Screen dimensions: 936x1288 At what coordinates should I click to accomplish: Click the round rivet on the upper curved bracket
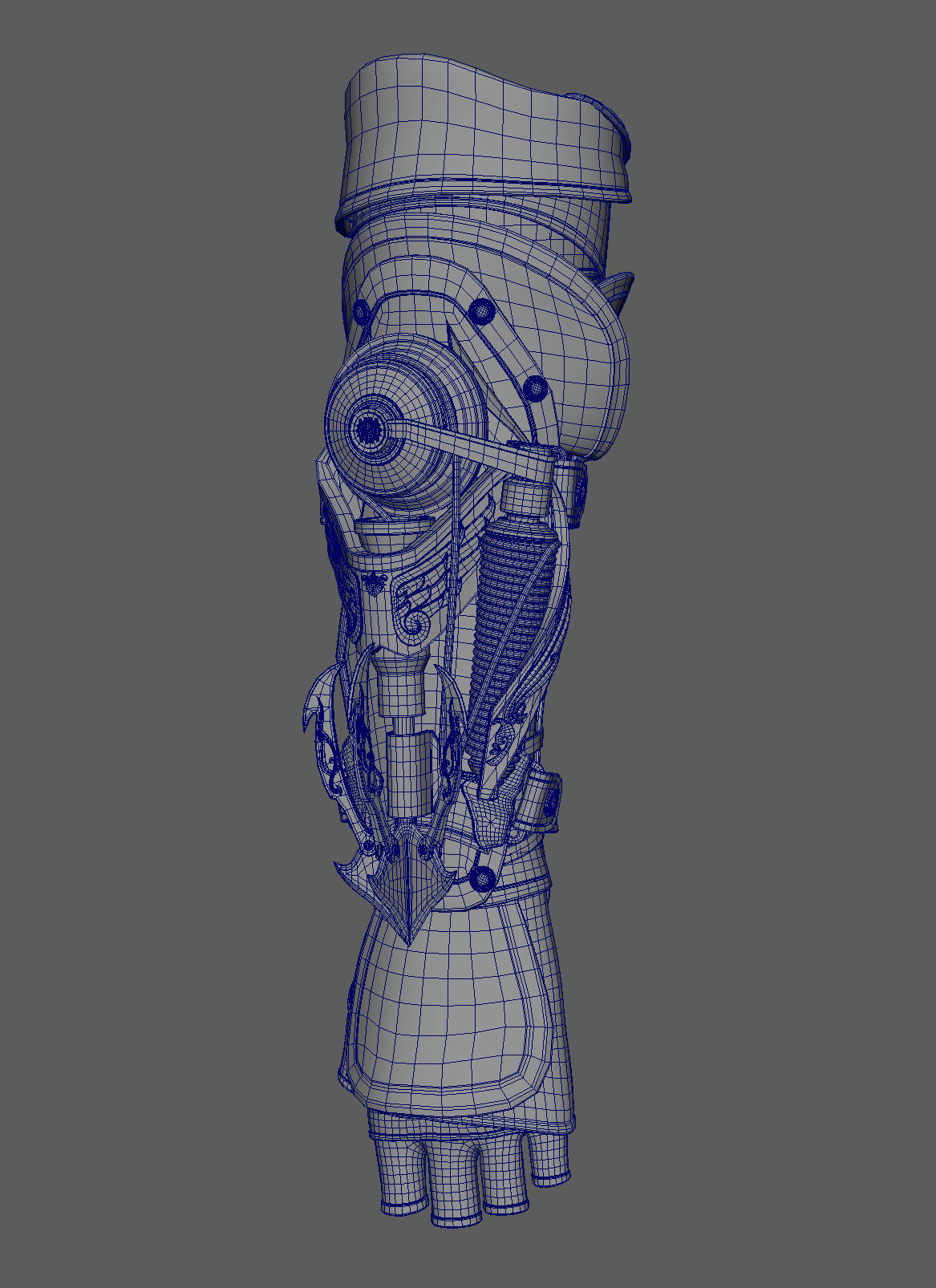point(482,309)
